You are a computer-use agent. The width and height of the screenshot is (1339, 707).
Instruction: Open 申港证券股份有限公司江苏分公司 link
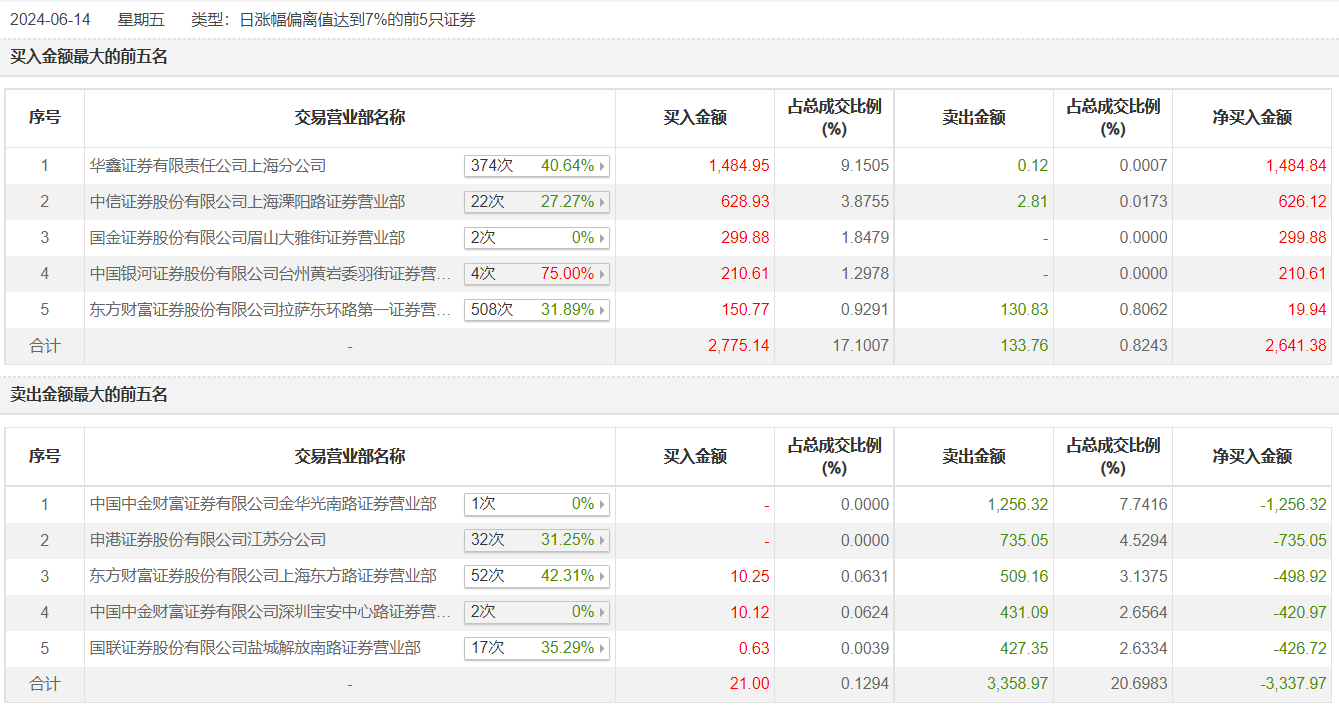pyautogui.click(x=208, y=540)
